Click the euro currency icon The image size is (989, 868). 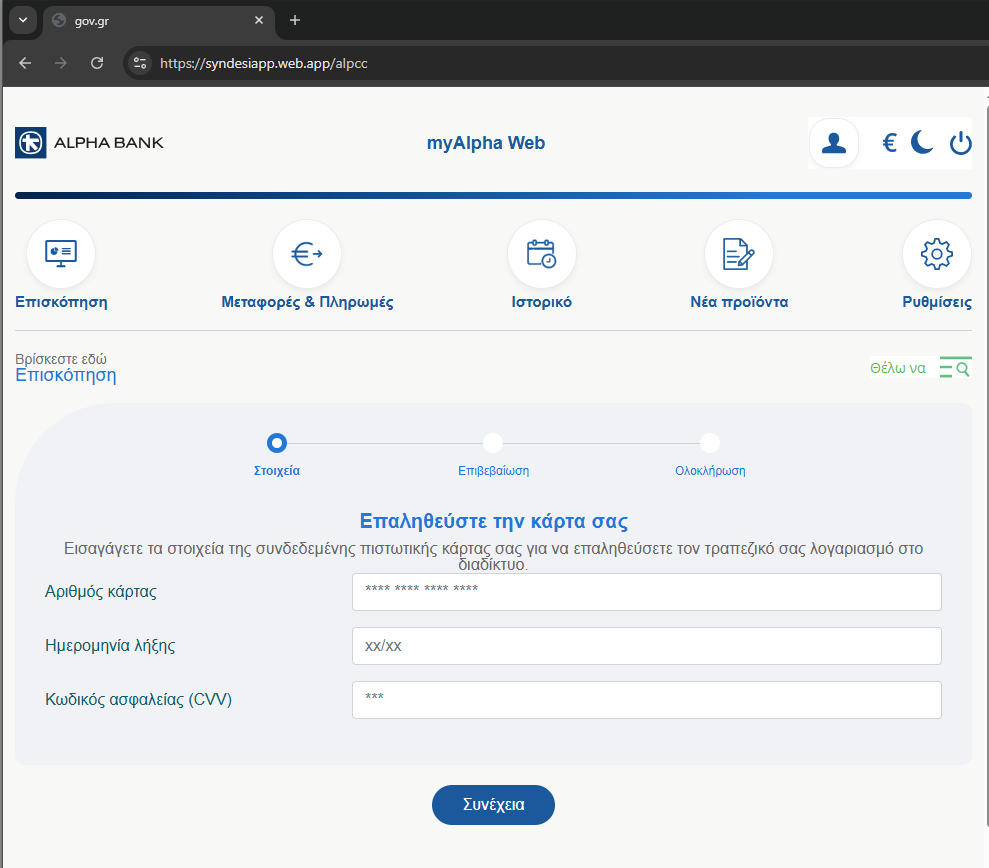pos(889,143)
